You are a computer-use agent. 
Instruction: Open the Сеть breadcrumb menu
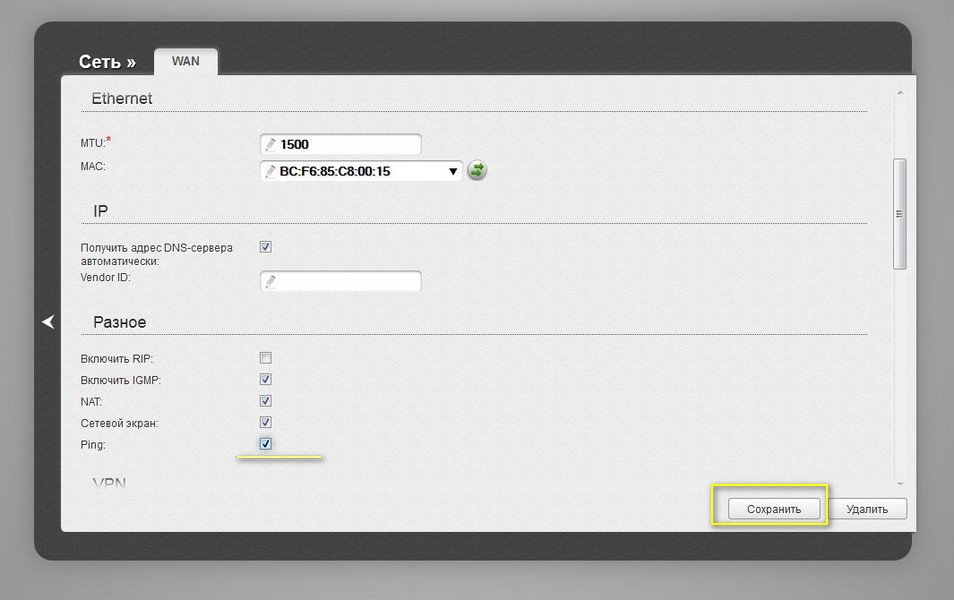point(107,61)
